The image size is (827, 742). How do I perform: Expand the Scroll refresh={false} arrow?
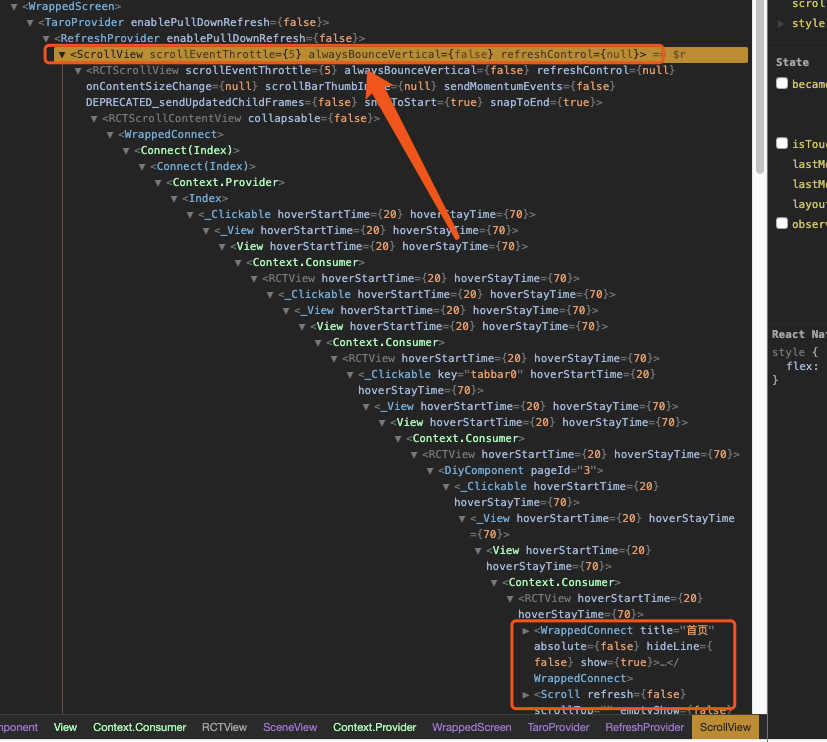pos(526,695)
